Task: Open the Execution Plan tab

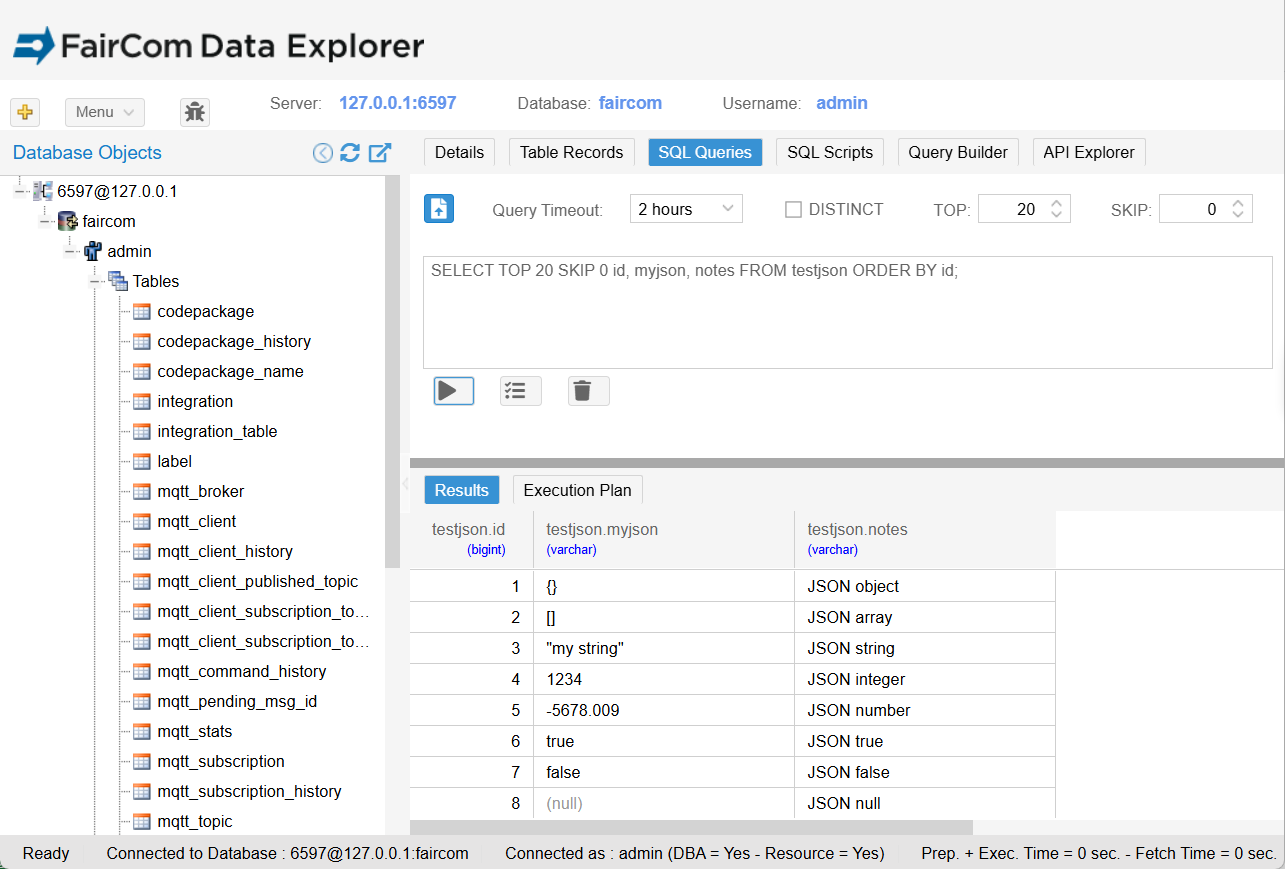Action: point(577,490)
